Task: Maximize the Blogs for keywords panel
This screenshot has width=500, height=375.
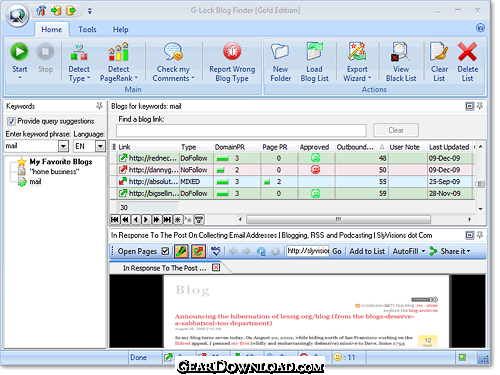Action: click(469, 106)
